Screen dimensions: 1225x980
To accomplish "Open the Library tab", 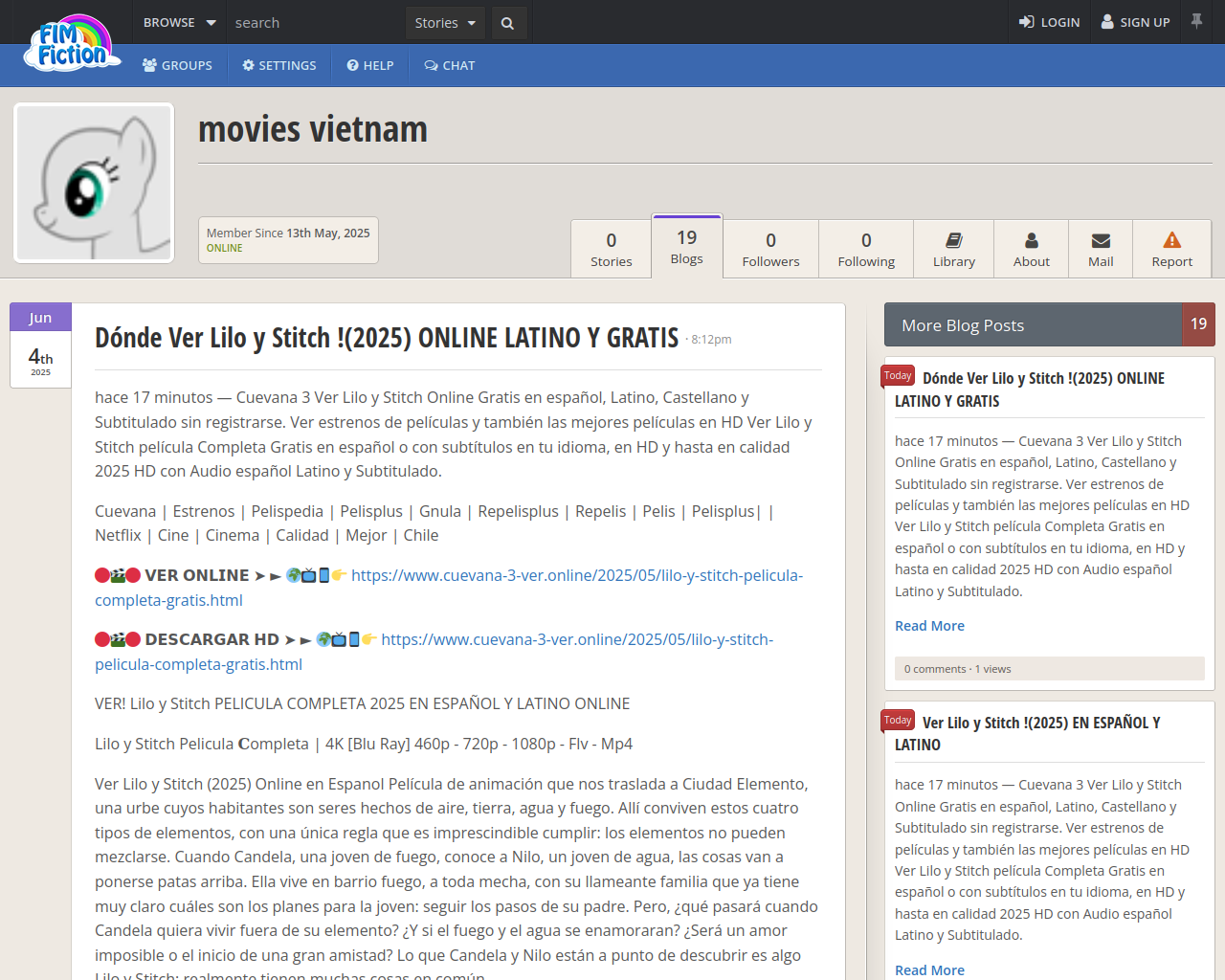I will [954, 249].
